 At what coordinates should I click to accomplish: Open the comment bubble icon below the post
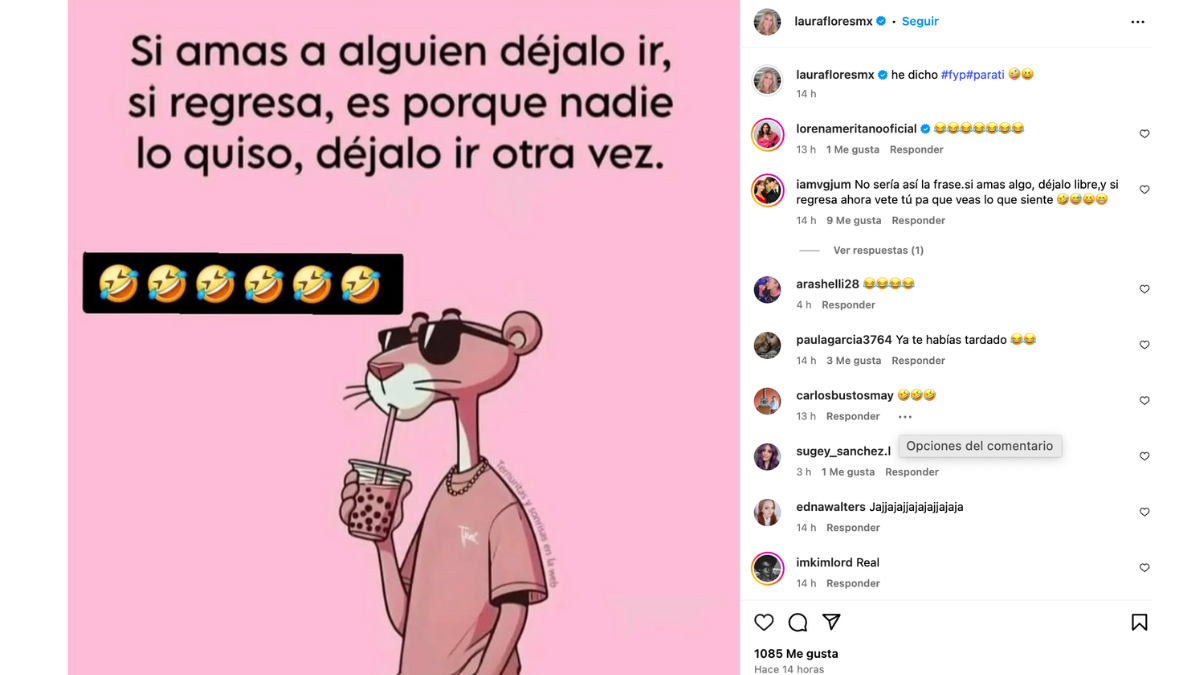[798, 622]
